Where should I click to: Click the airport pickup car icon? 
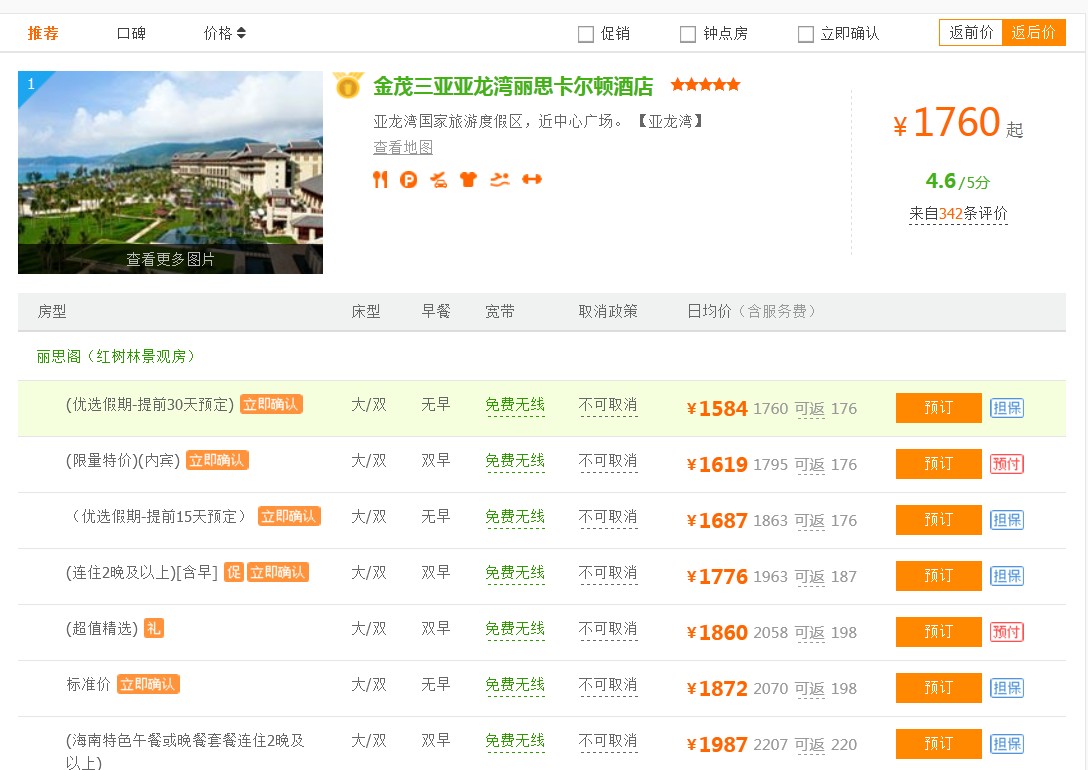click(438, 180)
